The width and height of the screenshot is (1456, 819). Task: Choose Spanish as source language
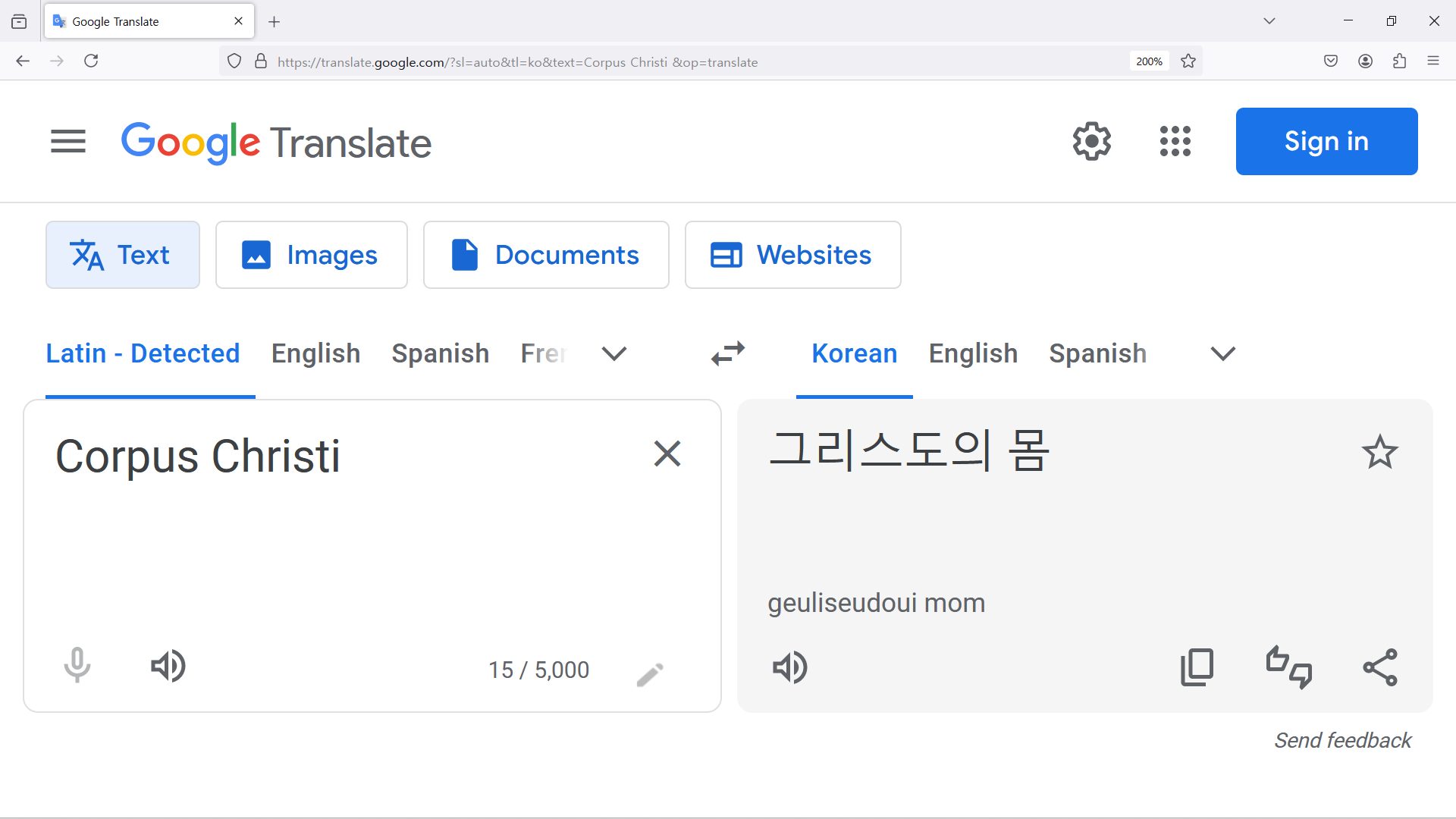[x=440, y=353]
